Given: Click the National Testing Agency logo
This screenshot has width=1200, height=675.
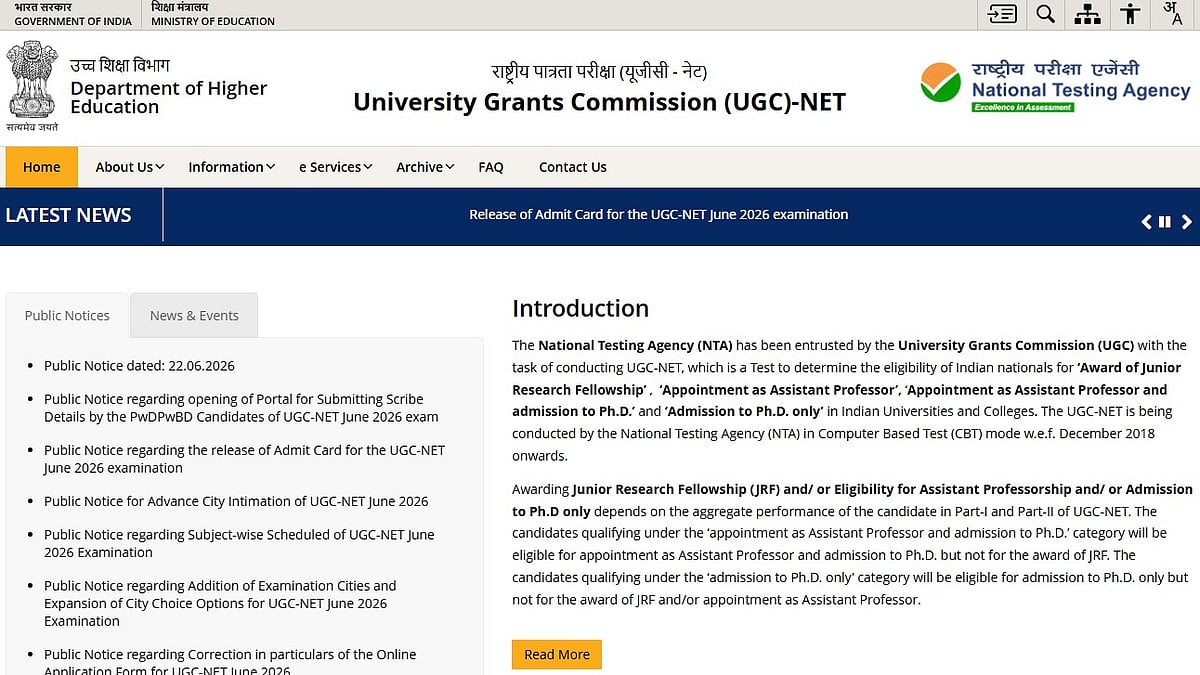Looking at the screenshot, I should click(1055, 87).
